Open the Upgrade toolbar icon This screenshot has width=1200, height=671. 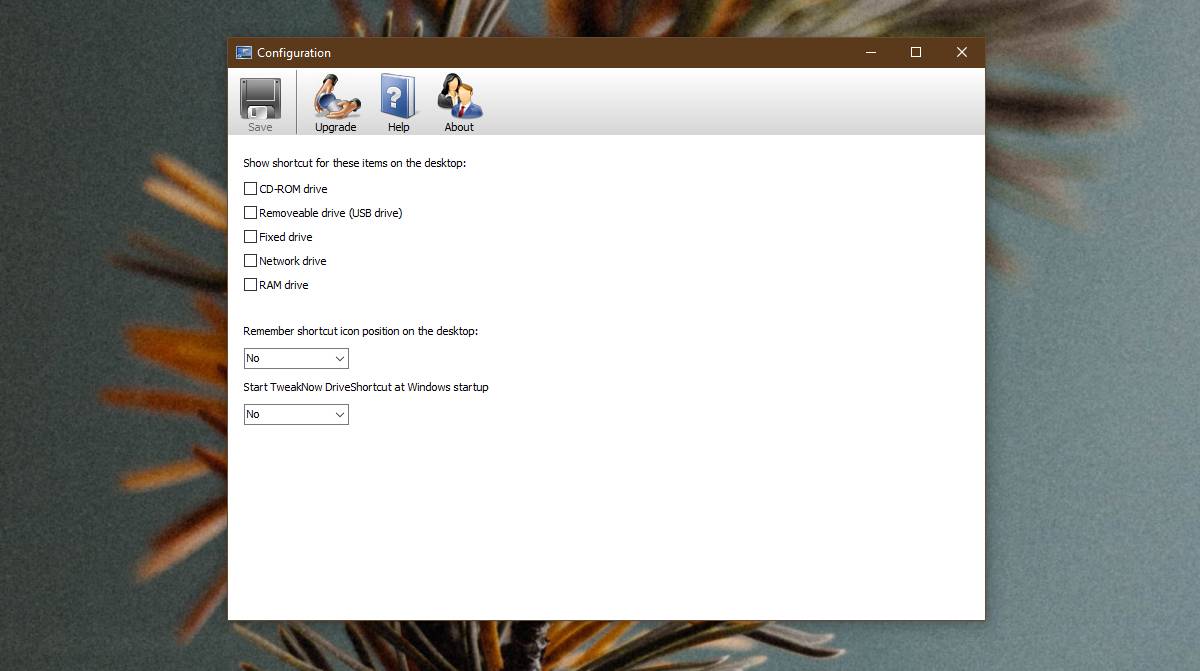point(336,96)
